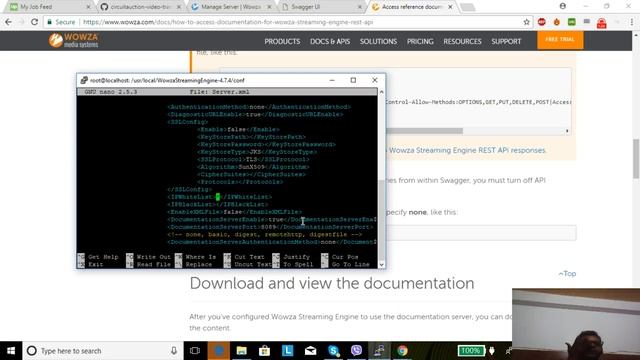Screen dimensions: 640x360
Task: Open Microsoft Store from the taskbar
Action: click(264, 351)
